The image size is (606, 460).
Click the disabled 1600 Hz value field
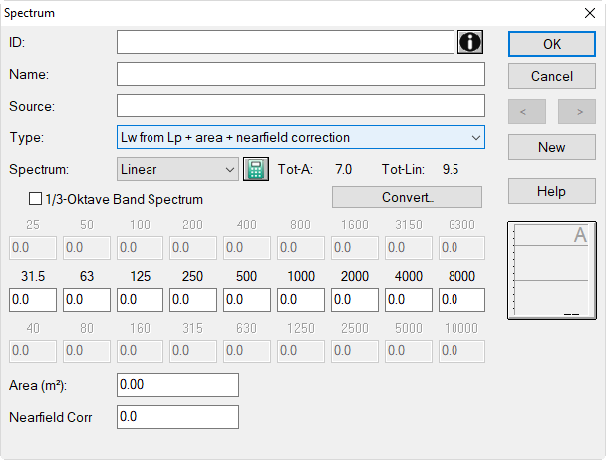click(355, 248)
